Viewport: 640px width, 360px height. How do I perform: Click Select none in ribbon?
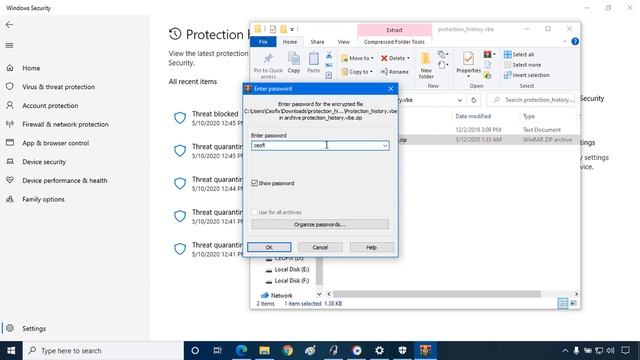point(522,65)
